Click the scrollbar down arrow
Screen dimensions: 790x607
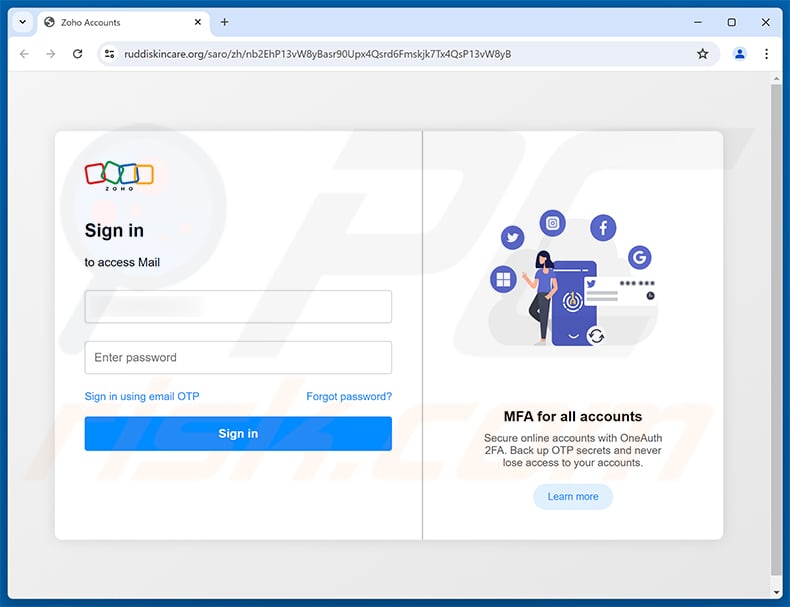pyautogui.click(x=776, y=592)
